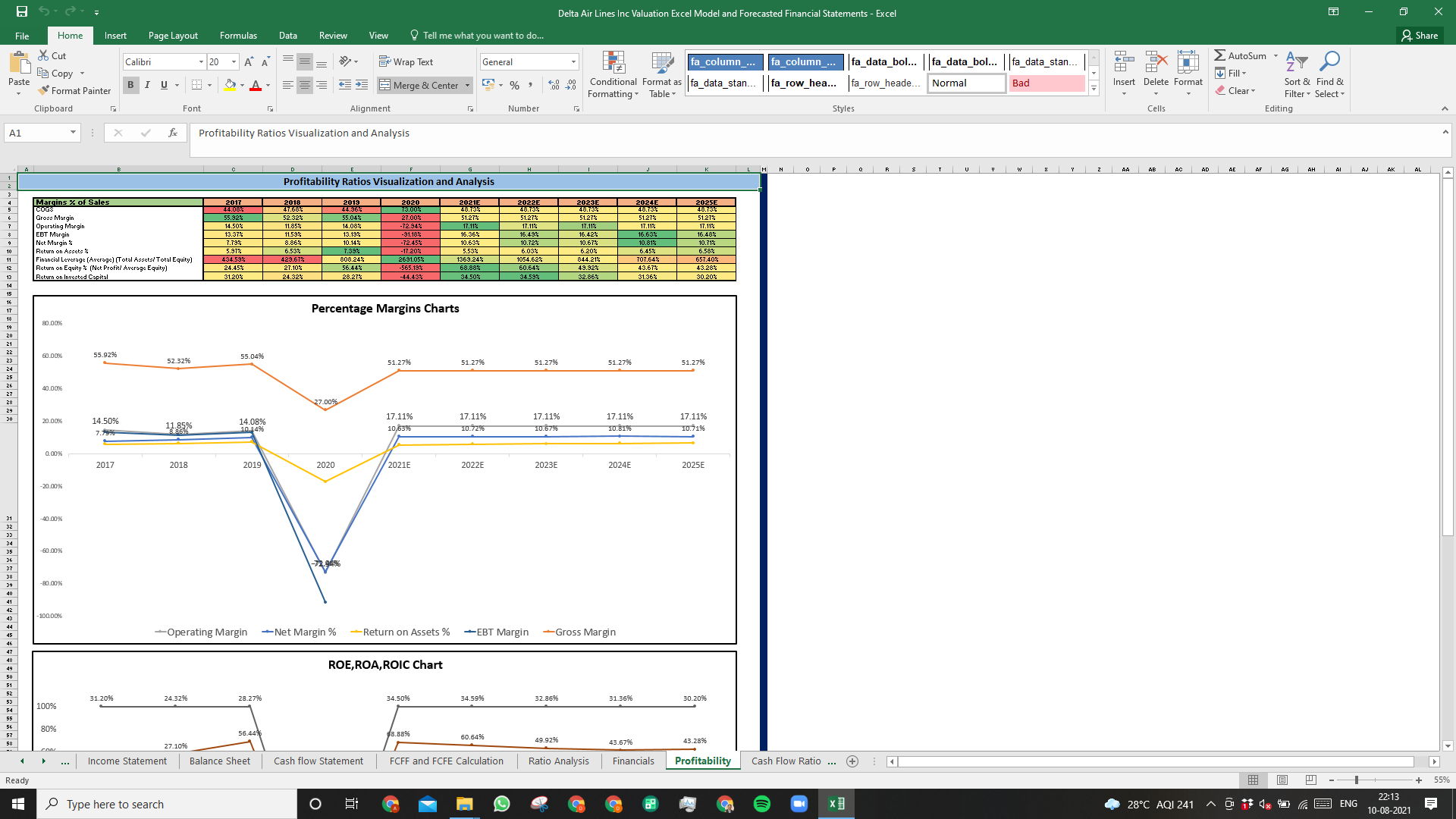Click the Share button
Viewport: 1456px width, 819px height.
click(x=1420, y=35)
